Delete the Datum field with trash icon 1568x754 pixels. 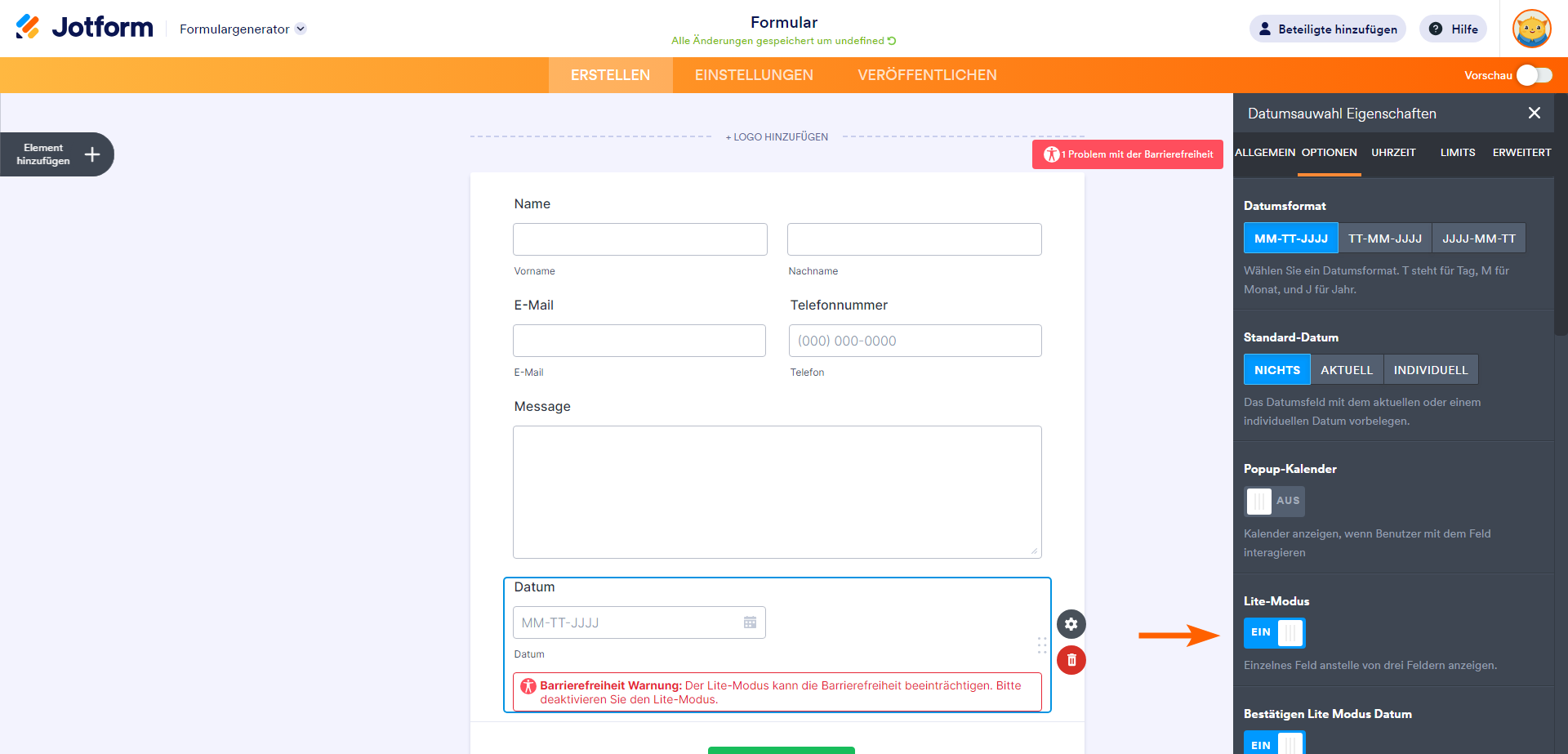coord(1071,660)
